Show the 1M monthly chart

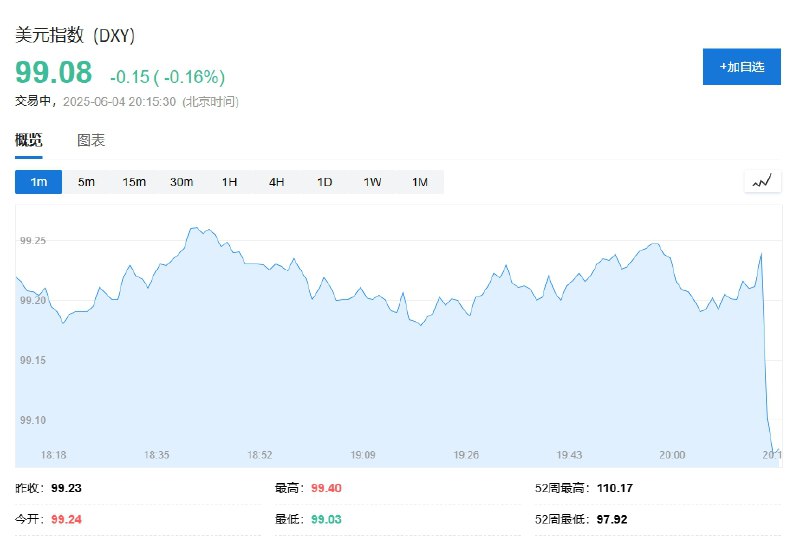tap(420, 182)
